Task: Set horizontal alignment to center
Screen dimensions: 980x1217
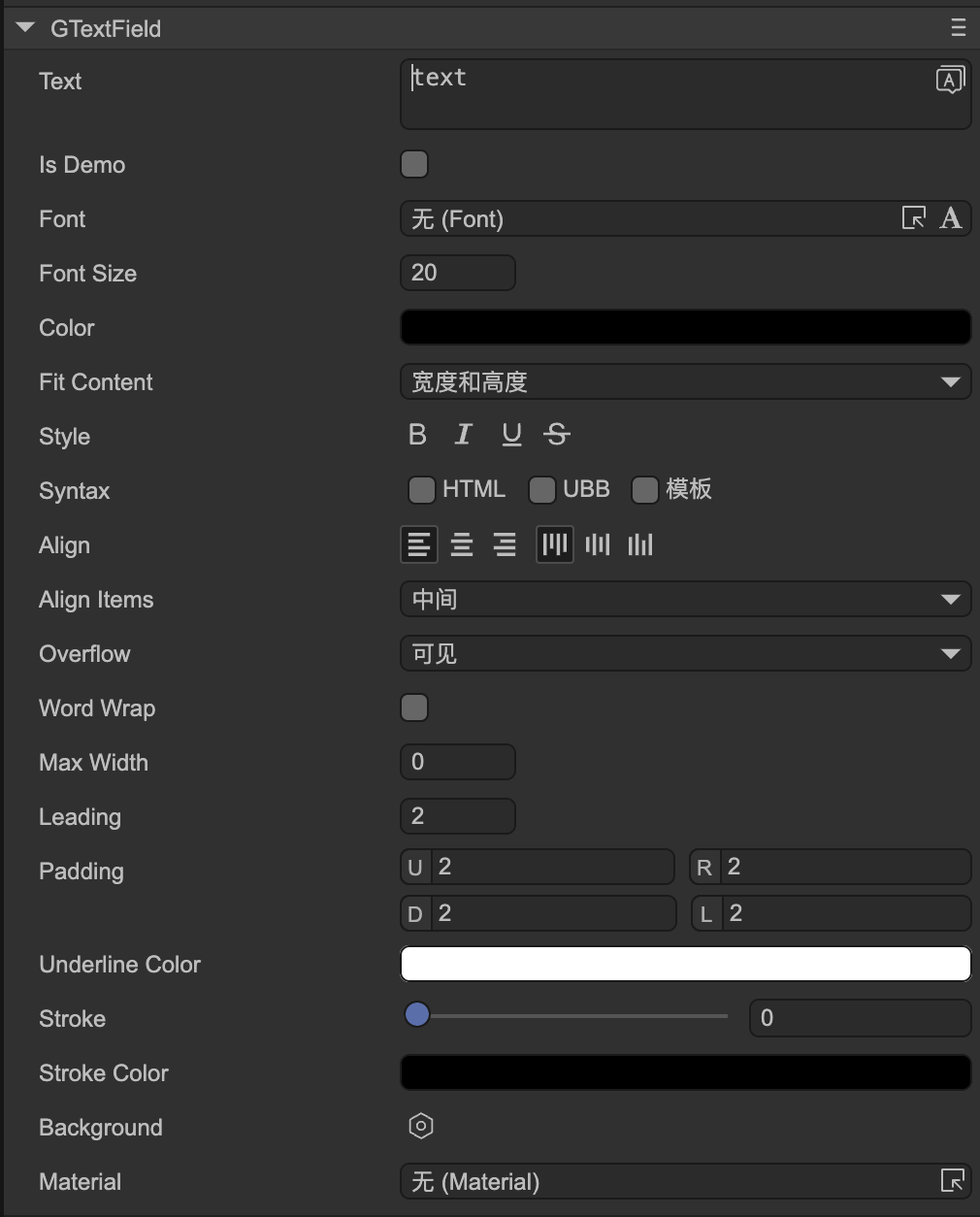Action: 462,545
